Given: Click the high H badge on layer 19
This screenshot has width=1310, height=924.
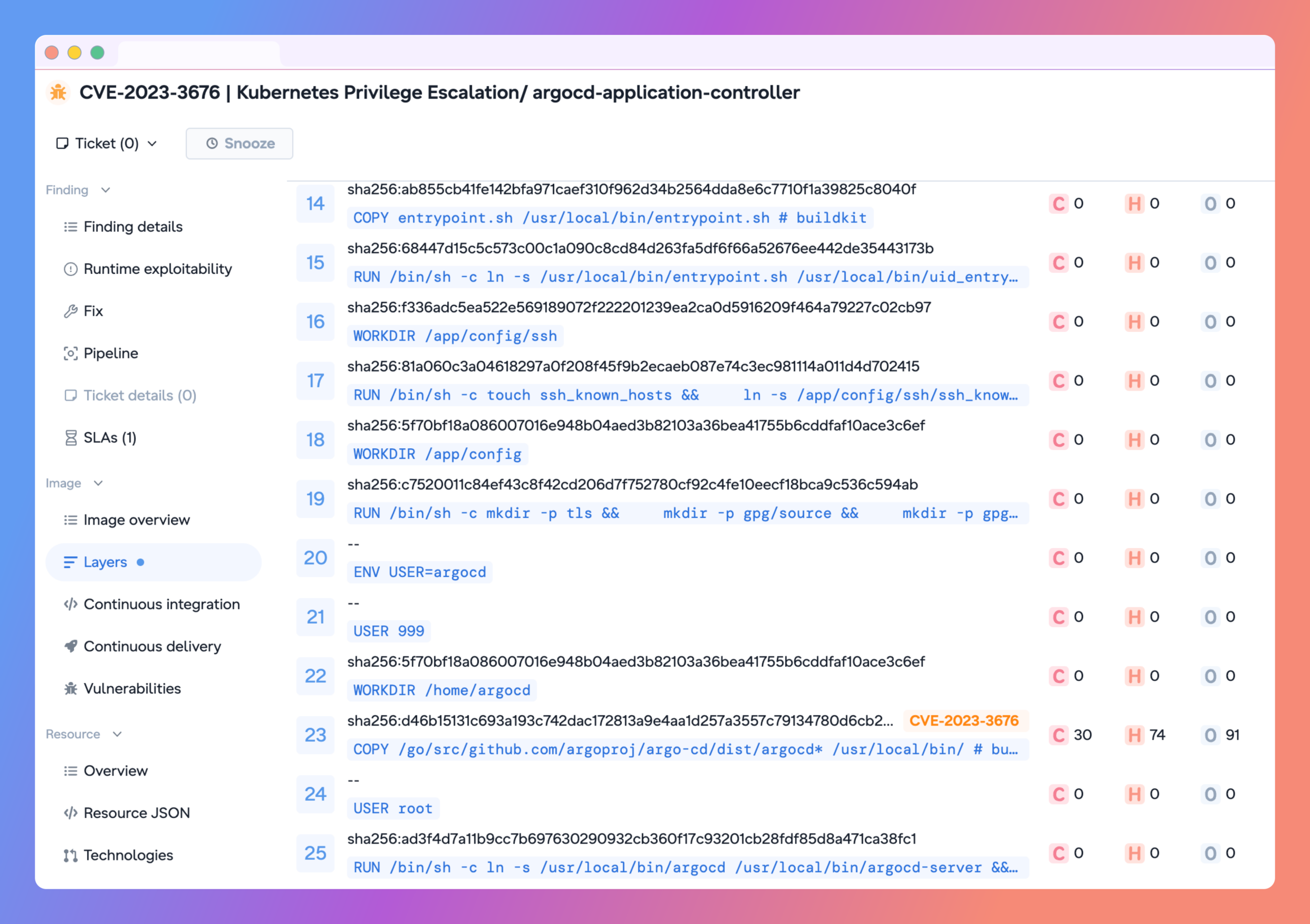Looking at the screenshot, I should click(x=1134, y=499).
